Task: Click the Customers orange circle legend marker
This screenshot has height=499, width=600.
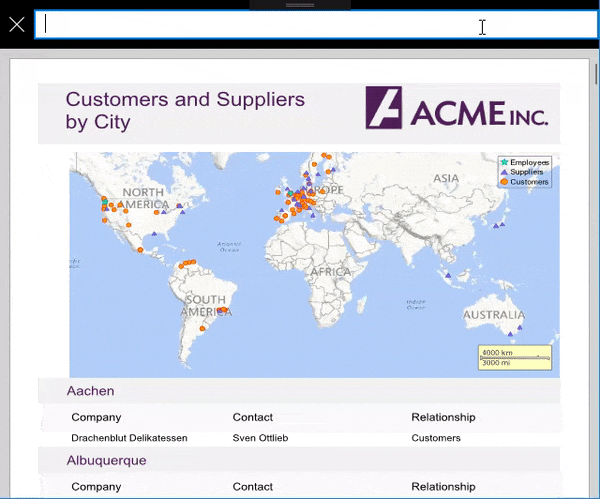Action: pyautogui.click(x=504, y=182)
